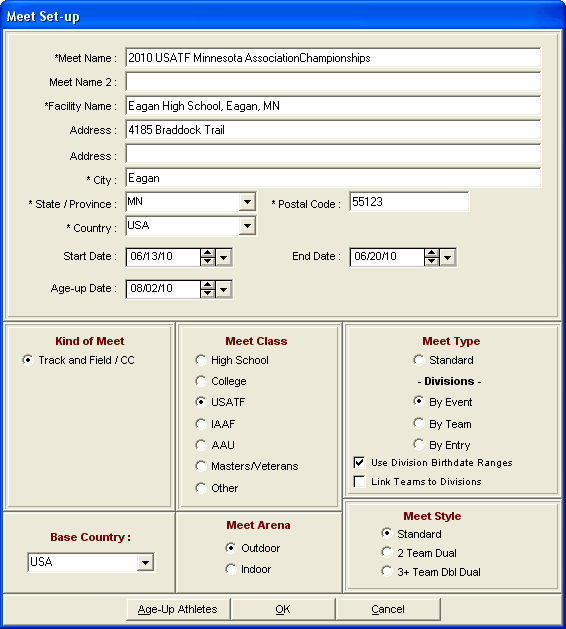
Task: Select divisions By Team
Action: coord(419,423)
